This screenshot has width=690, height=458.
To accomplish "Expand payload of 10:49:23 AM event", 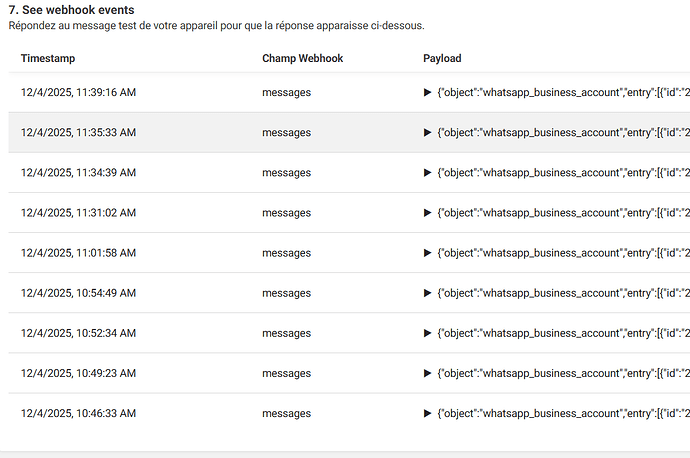I will (x=429, y=373).
